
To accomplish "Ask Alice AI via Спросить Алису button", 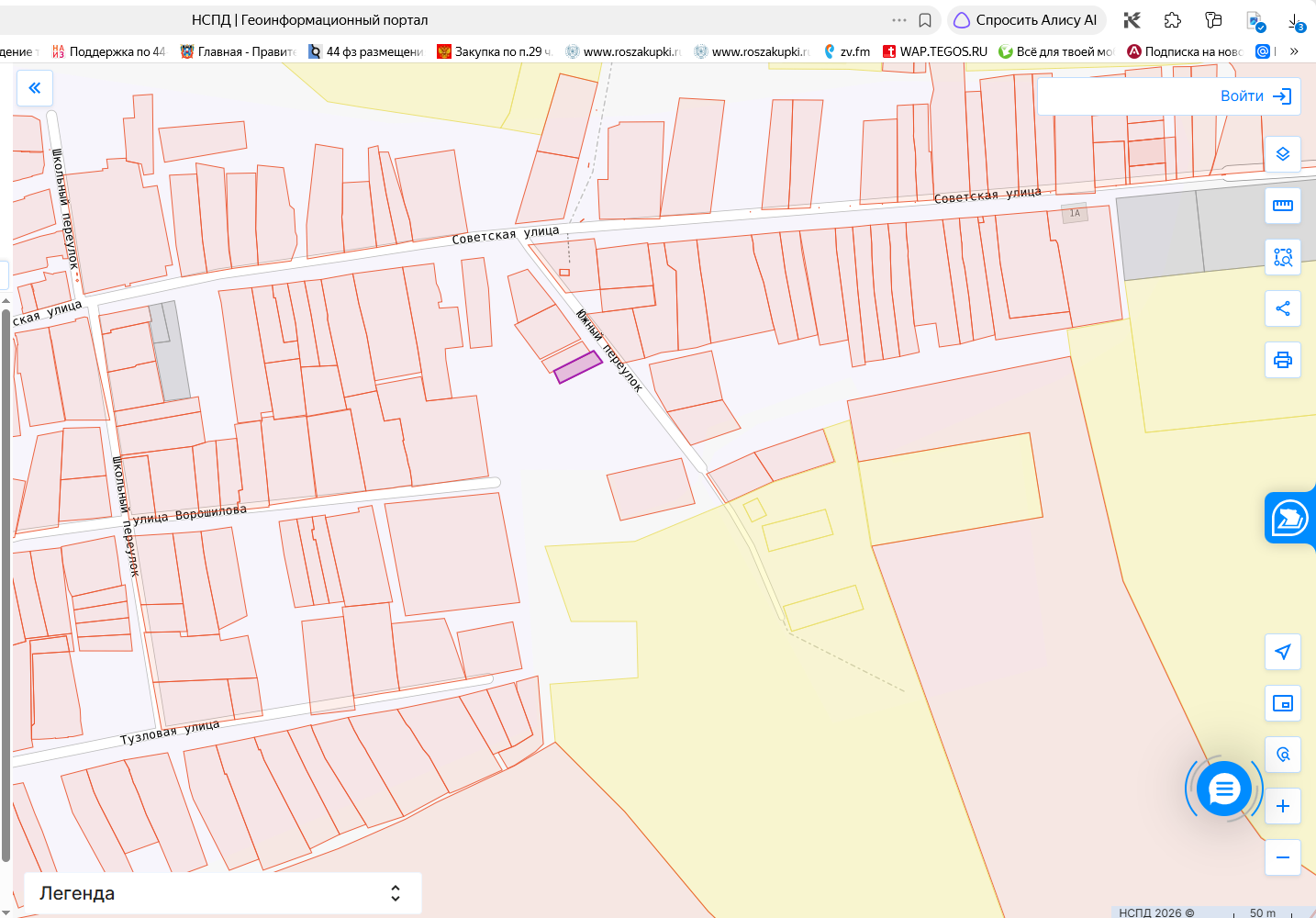I will [x=1026, y=20].
